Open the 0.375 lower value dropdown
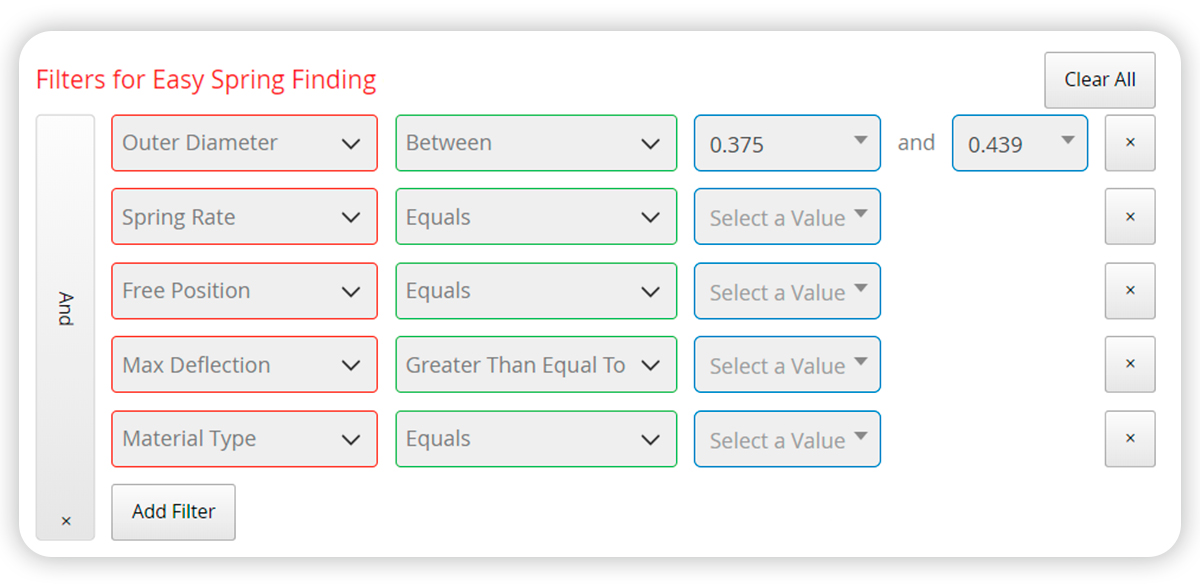The width and height of the screenshot is (1200, 588). pos(787,143)
